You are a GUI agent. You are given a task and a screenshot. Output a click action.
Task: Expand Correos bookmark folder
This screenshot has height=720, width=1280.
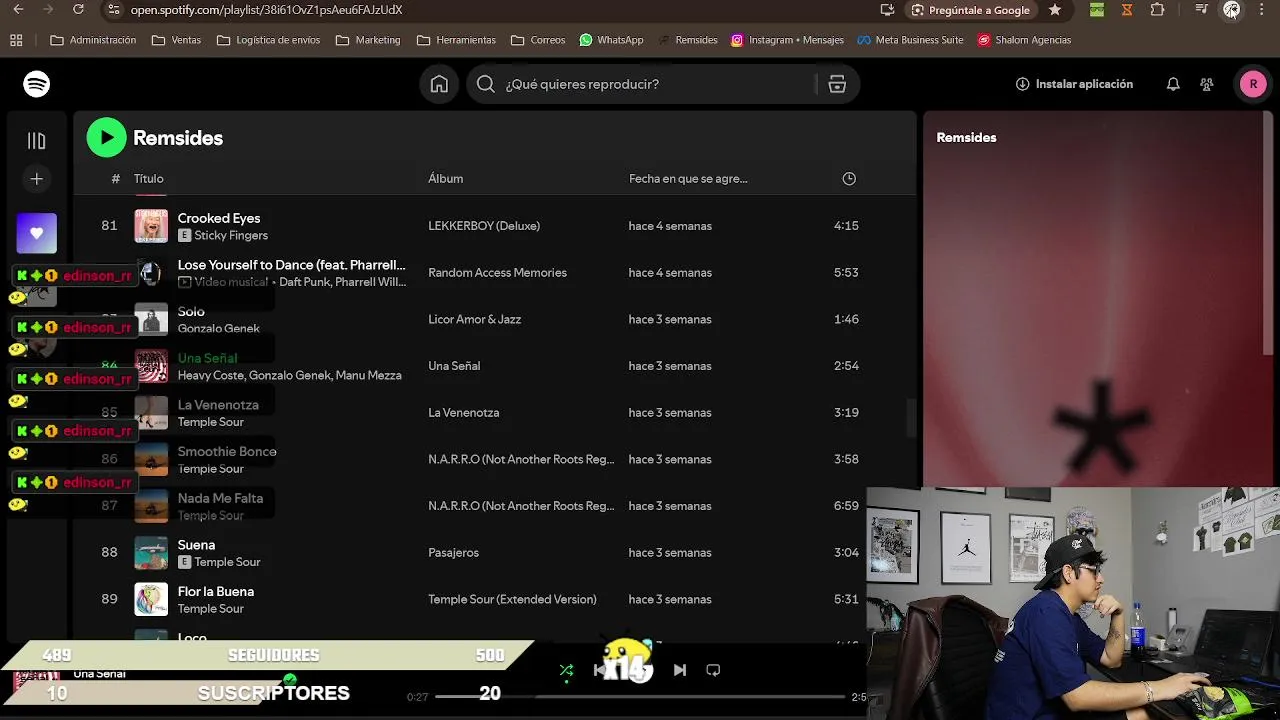538,40
